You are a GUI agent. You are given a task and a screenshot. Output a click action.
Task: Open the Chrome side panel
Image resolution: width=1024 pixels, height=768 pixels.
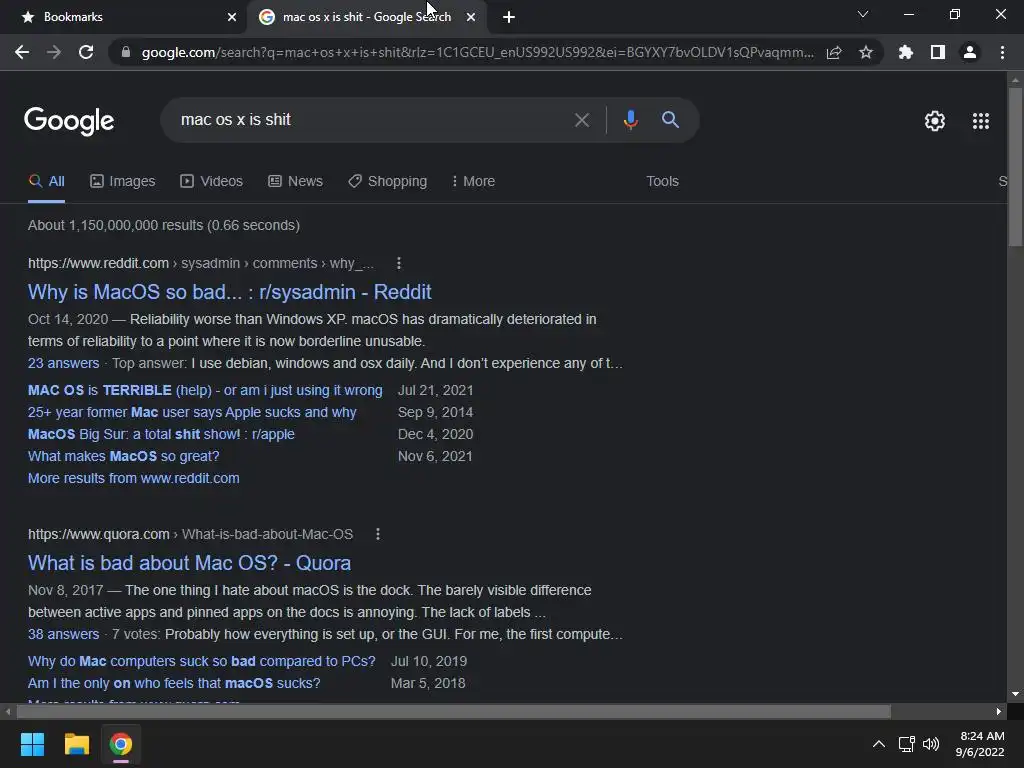(x=938, y=52)
